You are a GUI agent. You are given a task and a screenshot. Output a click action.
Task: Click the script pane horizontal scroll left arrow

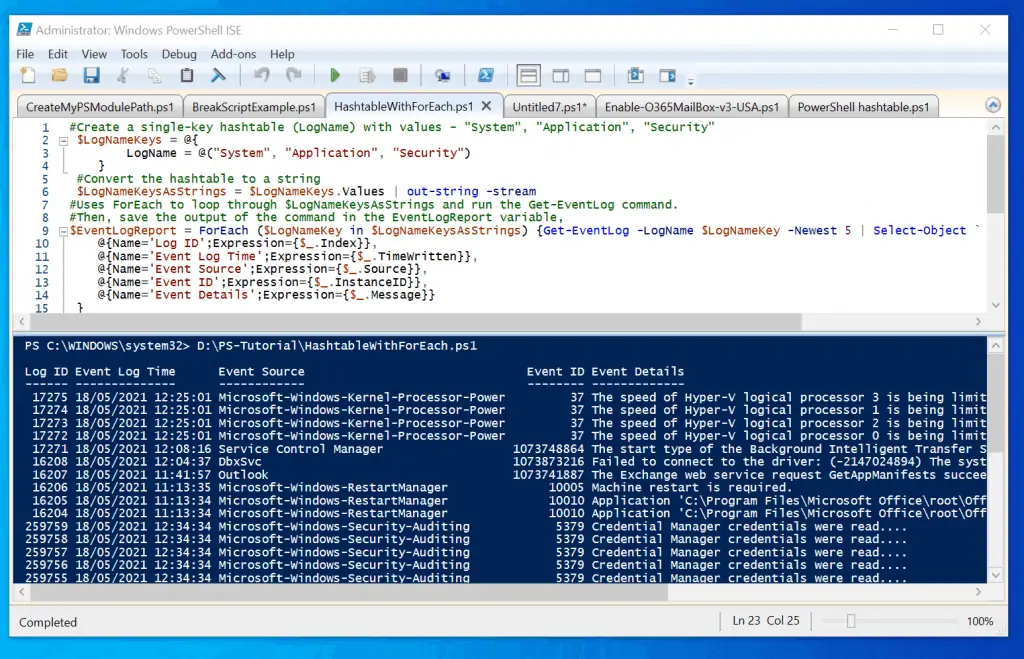pyautogui.click(x=22, y=321)
